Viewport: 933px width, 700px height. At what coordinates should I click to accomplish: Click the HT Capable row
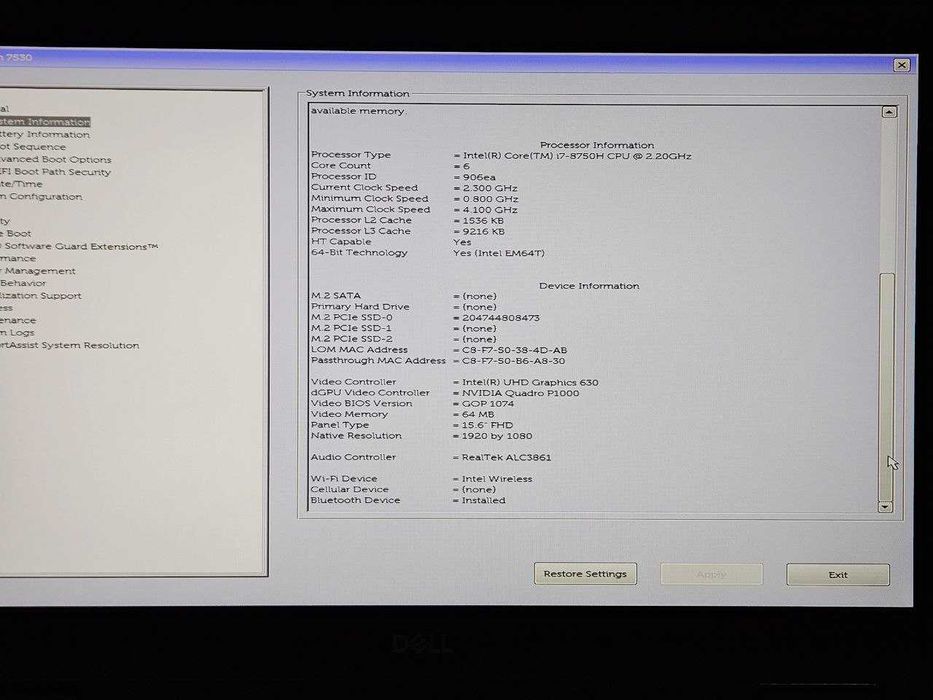(x=391, y=242)
